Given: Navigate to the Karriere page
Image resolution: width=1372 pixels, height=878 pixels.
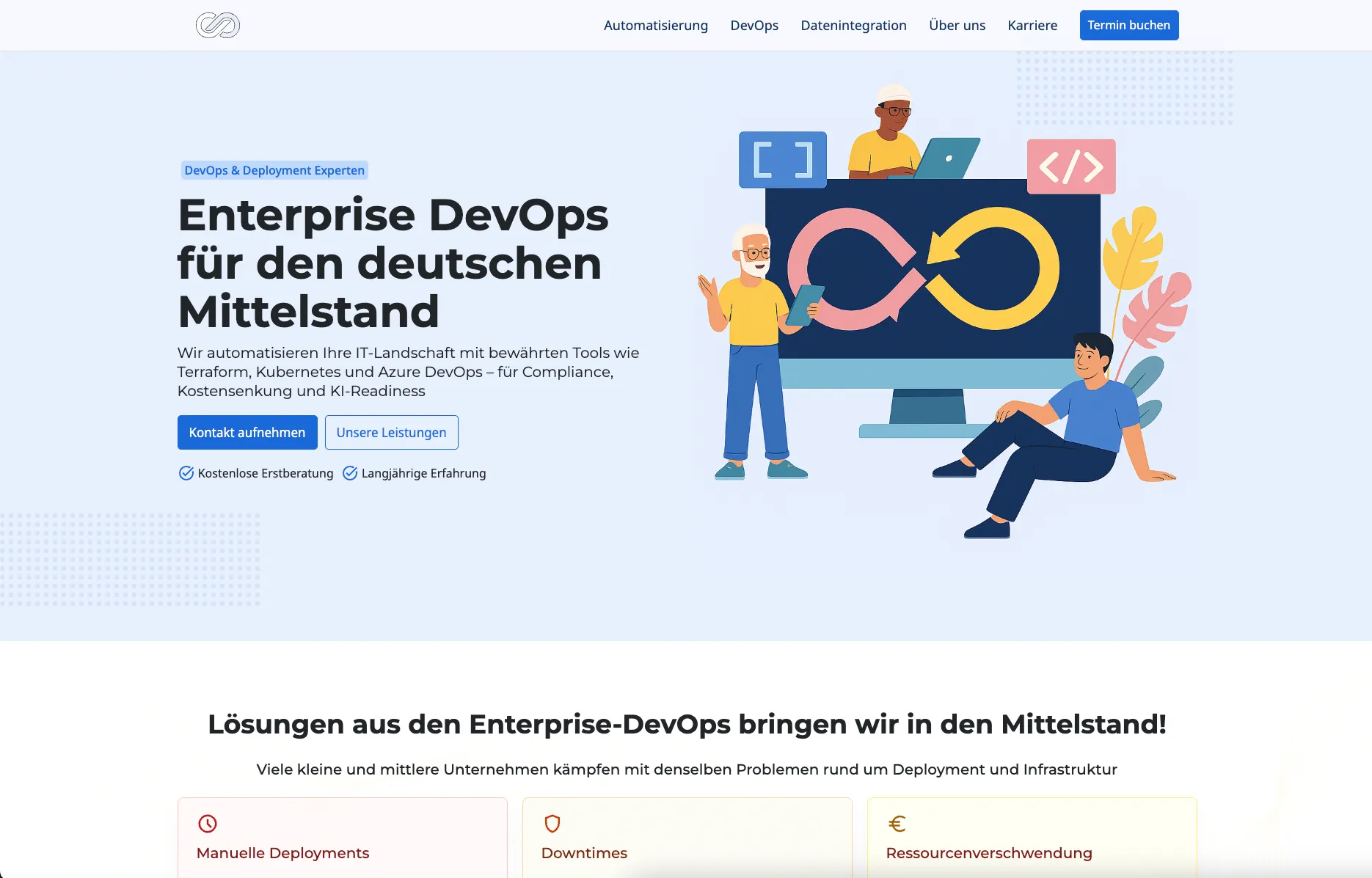Looking at the screenshot, I should click(x=1032, y=26).
